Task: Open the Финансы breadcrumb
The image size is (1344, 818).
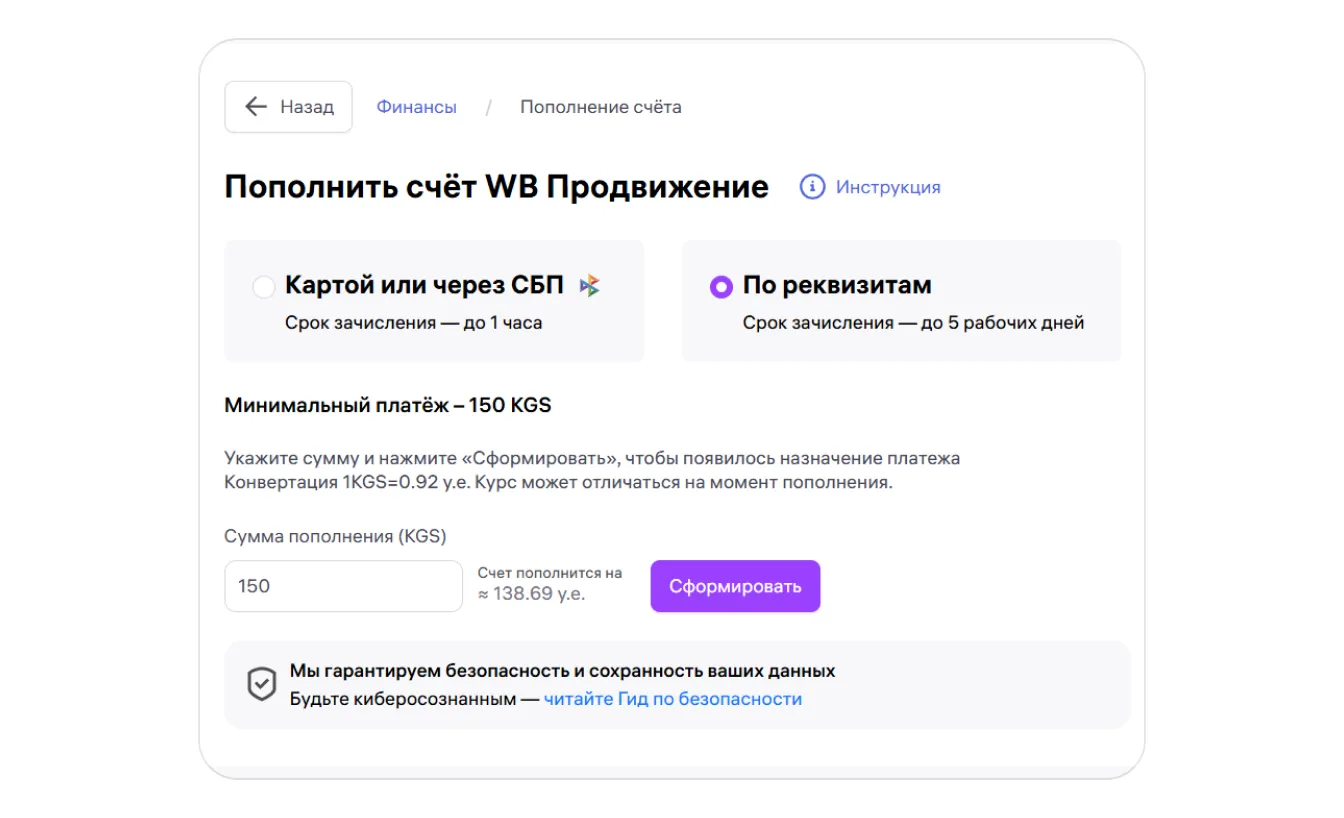Action: pyautogui.click(x=416, y=107)
